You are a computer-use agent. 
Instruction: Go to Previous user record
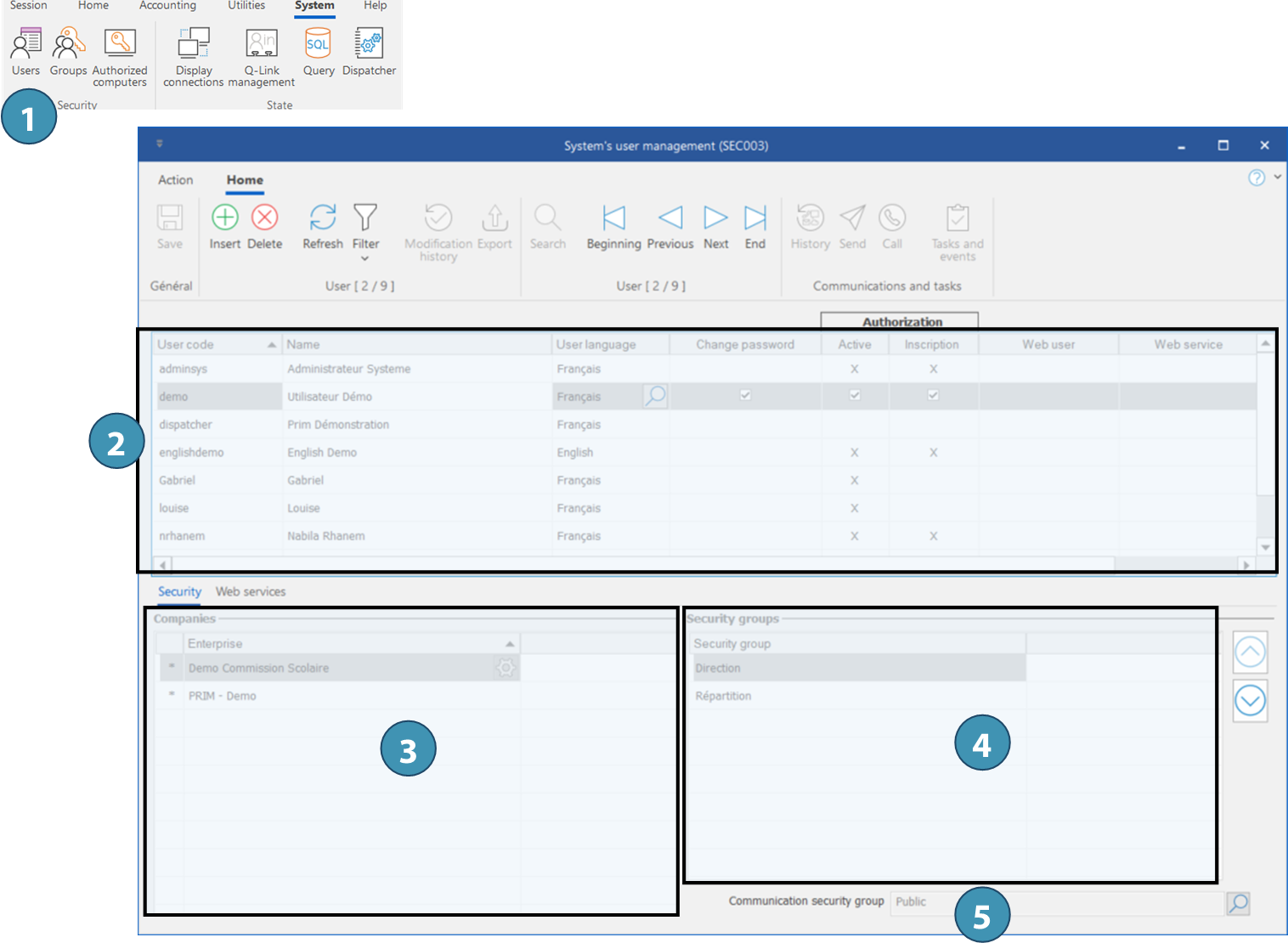coord(670,217)
